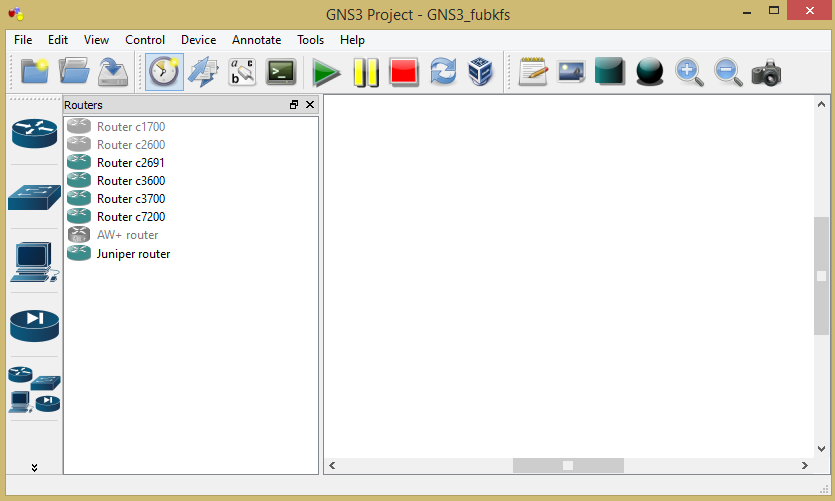This screenshot has width=835, height=501.
Task: Open console to all devices
Action: 281,72
